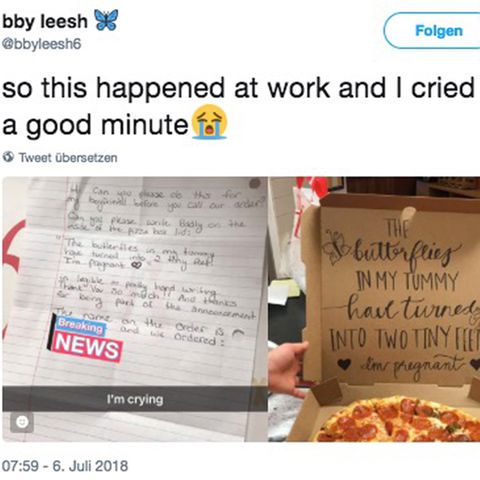Translate tweet via Tweet übersetzen link

(x=68, y=157)
